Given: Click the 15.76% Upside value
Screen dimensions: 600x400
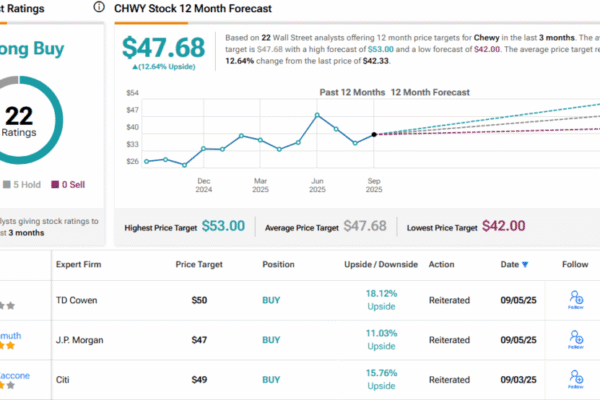Looking at the screenshot, I should click(x=382, y=379).
